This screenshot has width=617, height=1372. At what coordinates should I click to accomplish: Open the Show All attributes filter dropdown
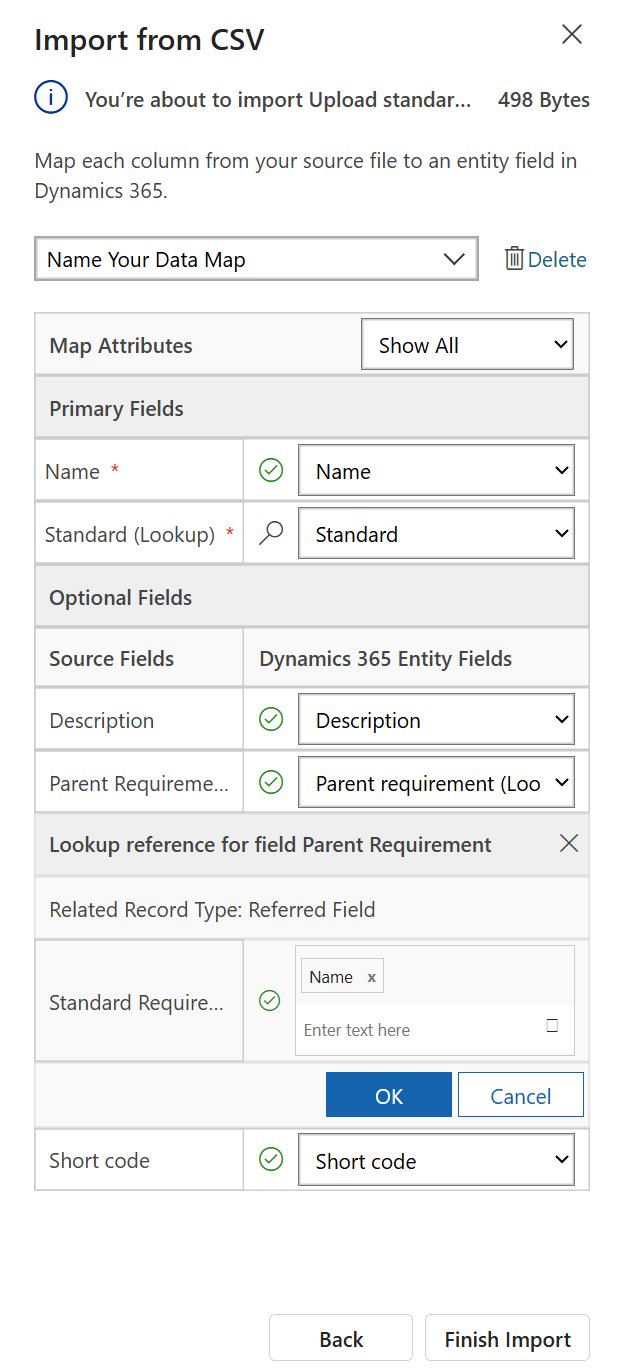(467, 344)
